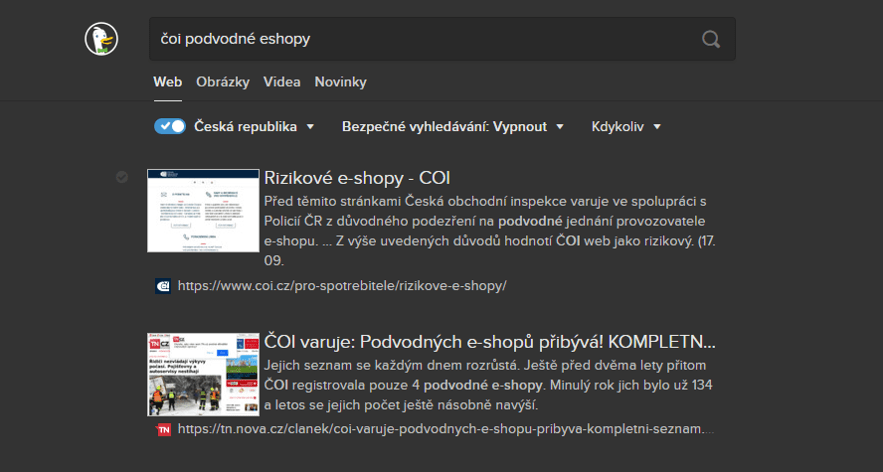Click search box containing čoi podvodné eshopy
The width and height of the screenshot is (883, 472).
tap(442, 39)
